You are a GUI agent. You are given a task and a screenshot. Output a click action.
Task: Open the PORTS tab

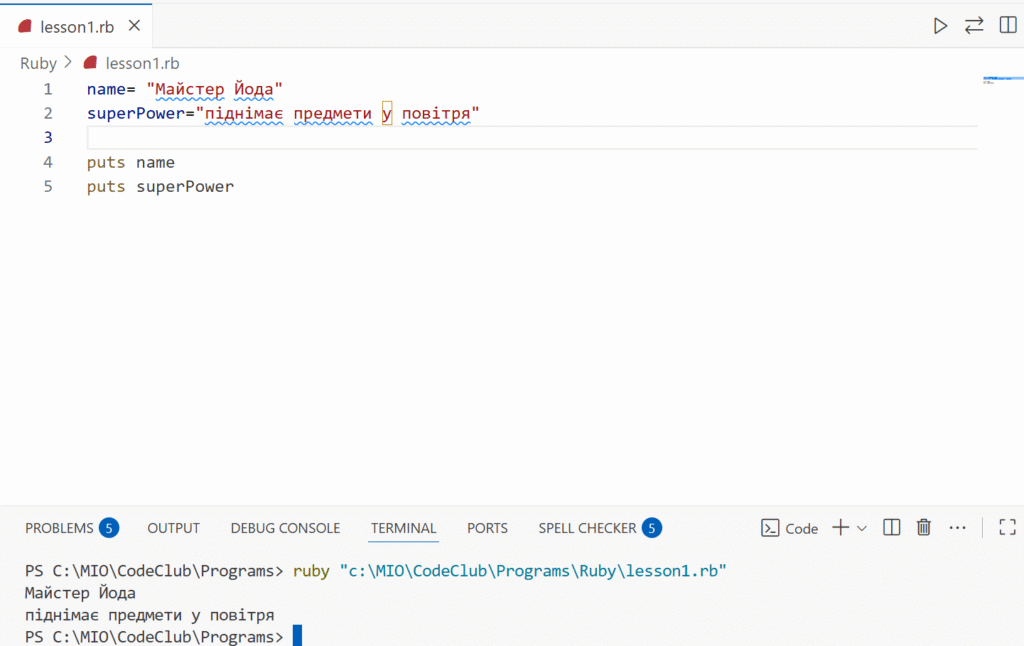[487, 528]
